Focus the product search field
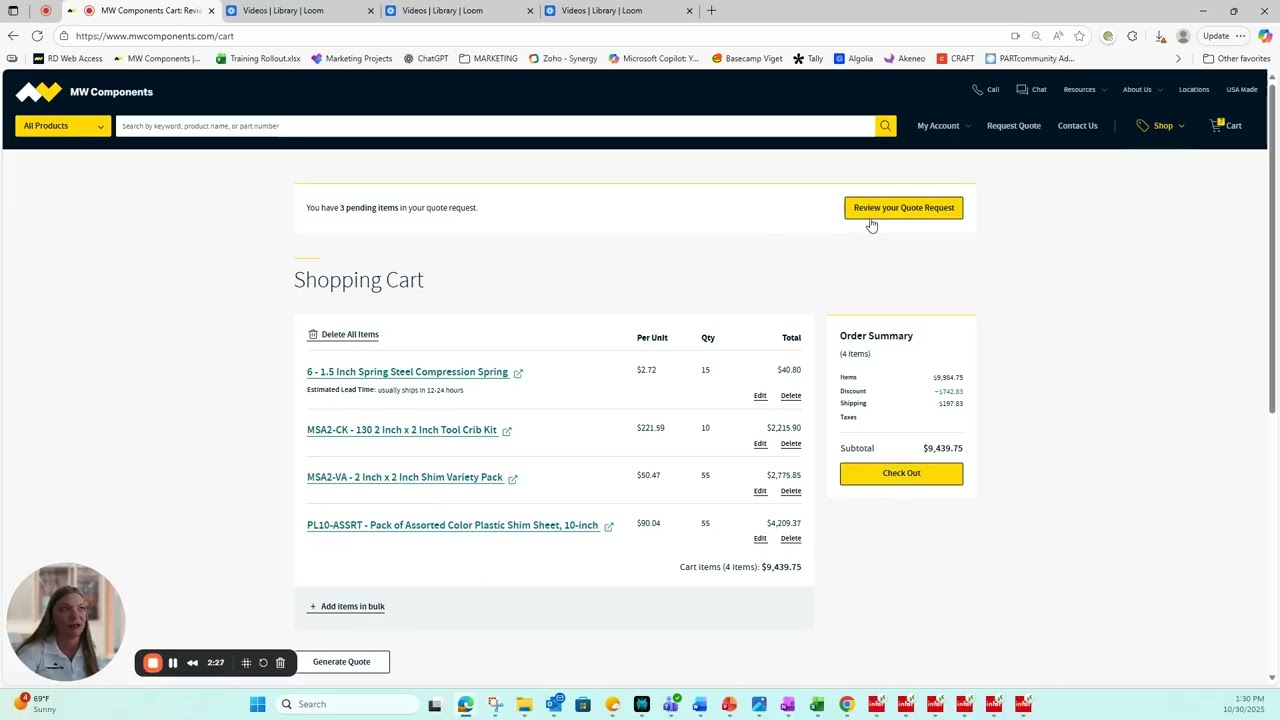 pos(495,126)
